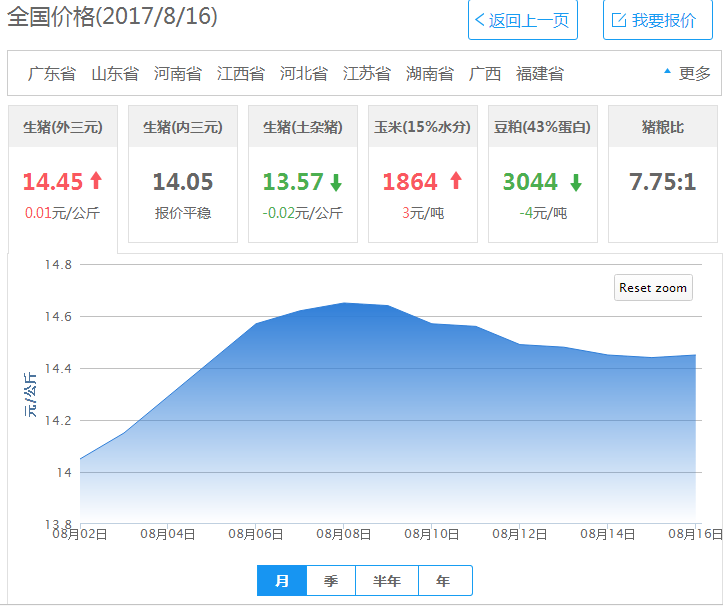
Task: Open the 生猪(外三元) price tab
Action: [x=63, y=127]
